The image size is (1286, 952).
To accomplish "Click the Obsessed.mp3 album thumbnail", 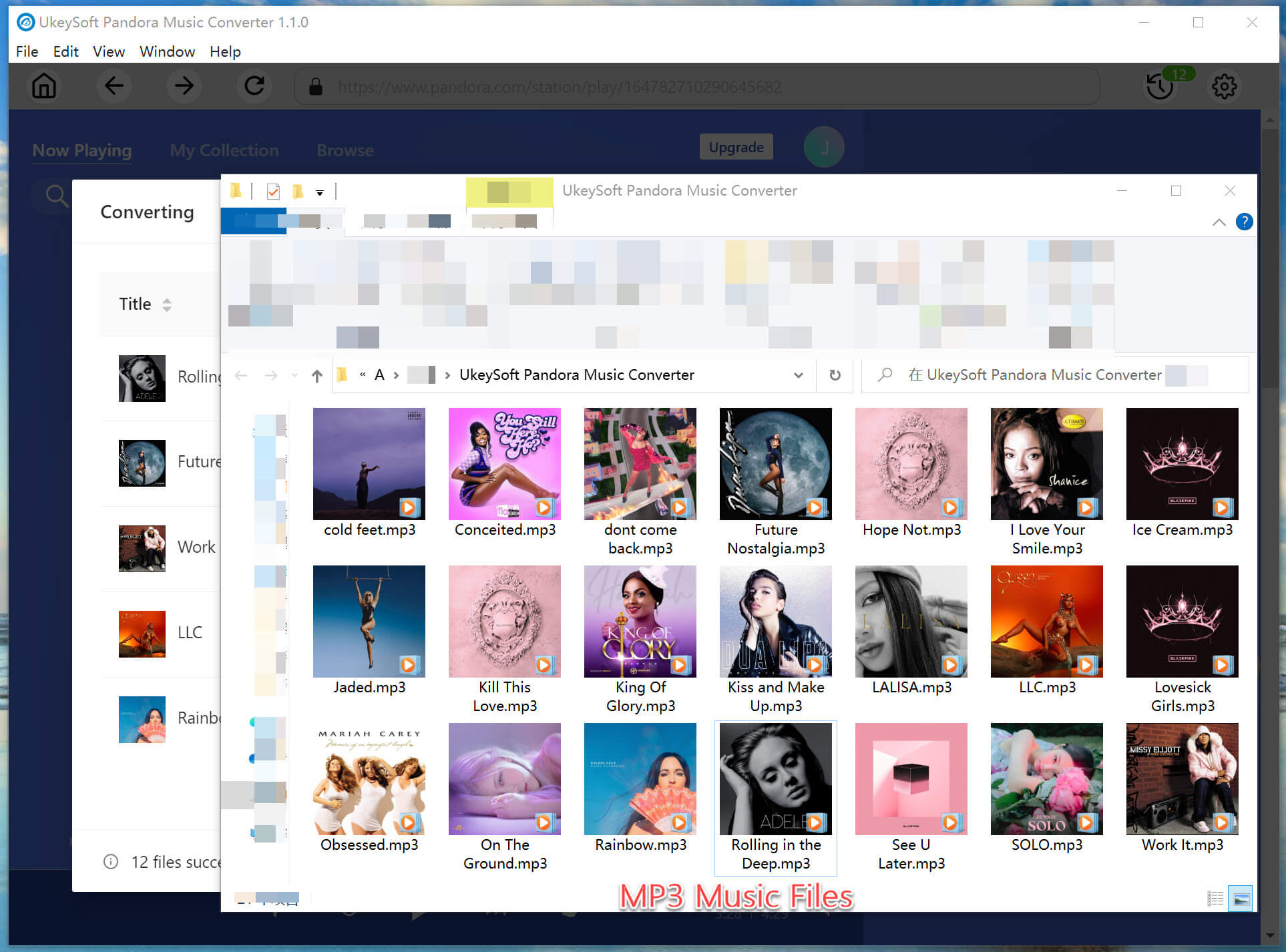I will click(370, 780).
